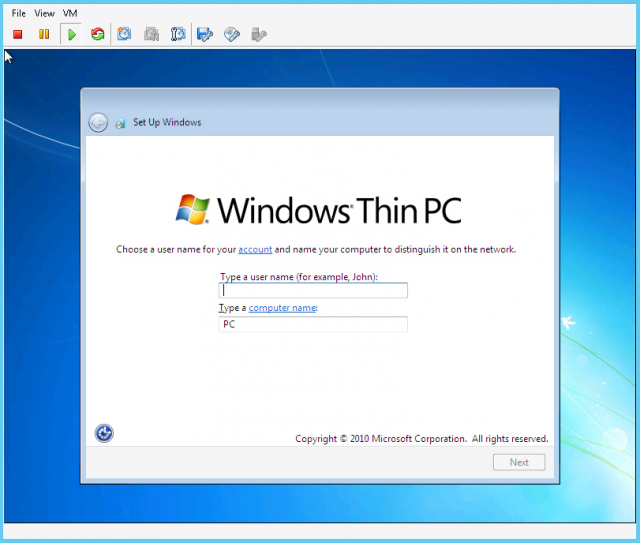Open the VM menu

pyautogui.click(x=70, y=13)
